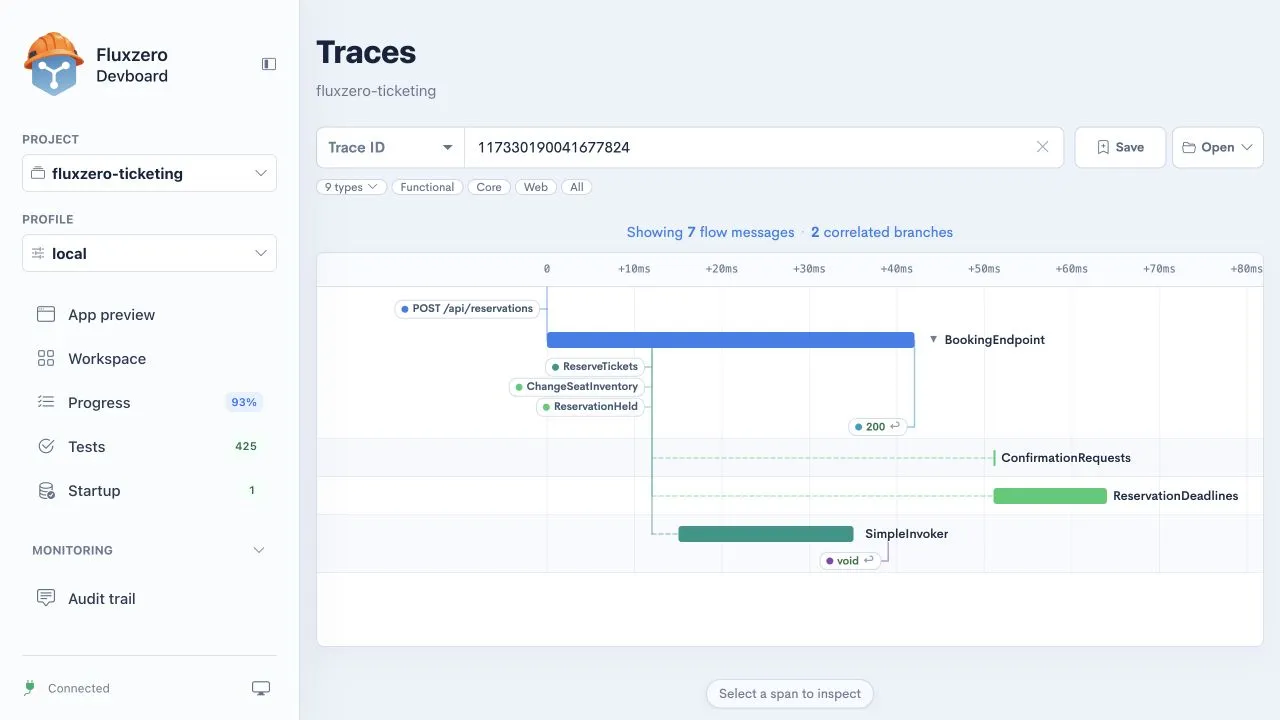
Task: Toggle the Core filter chip
Action: (489, 187)
